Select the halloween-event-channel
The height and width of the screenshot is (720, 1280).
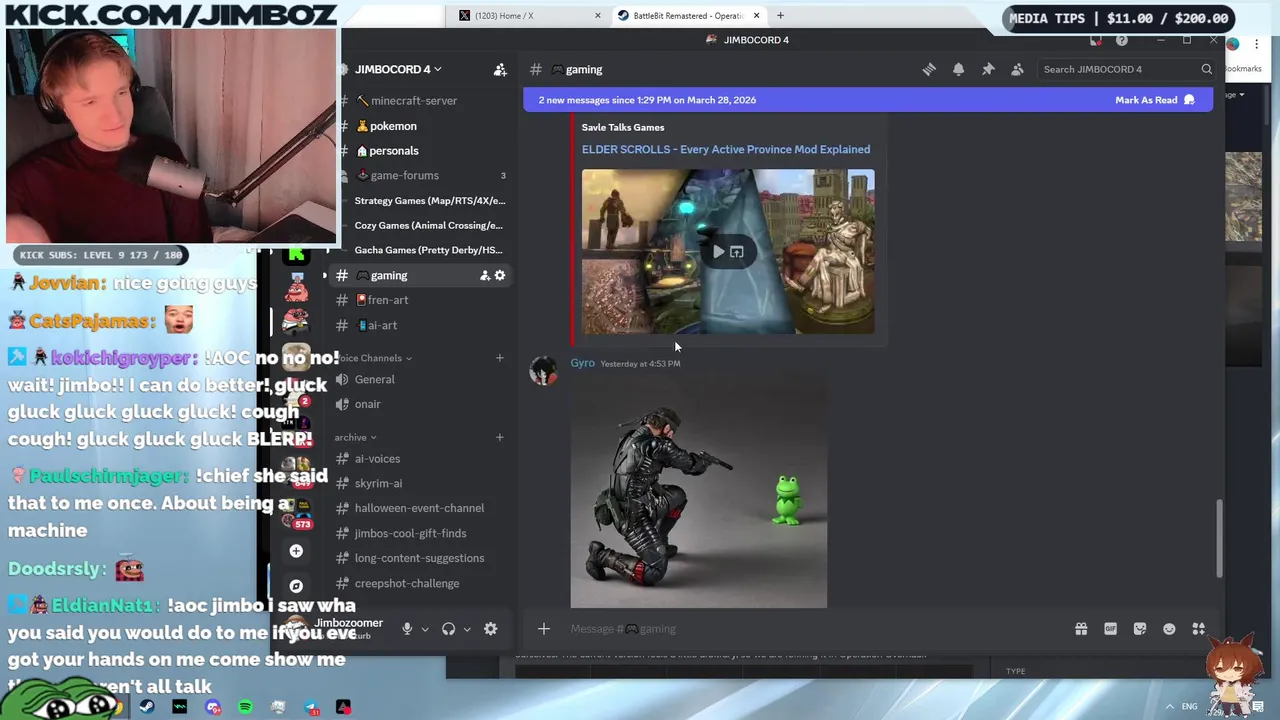tap(421, 508)
